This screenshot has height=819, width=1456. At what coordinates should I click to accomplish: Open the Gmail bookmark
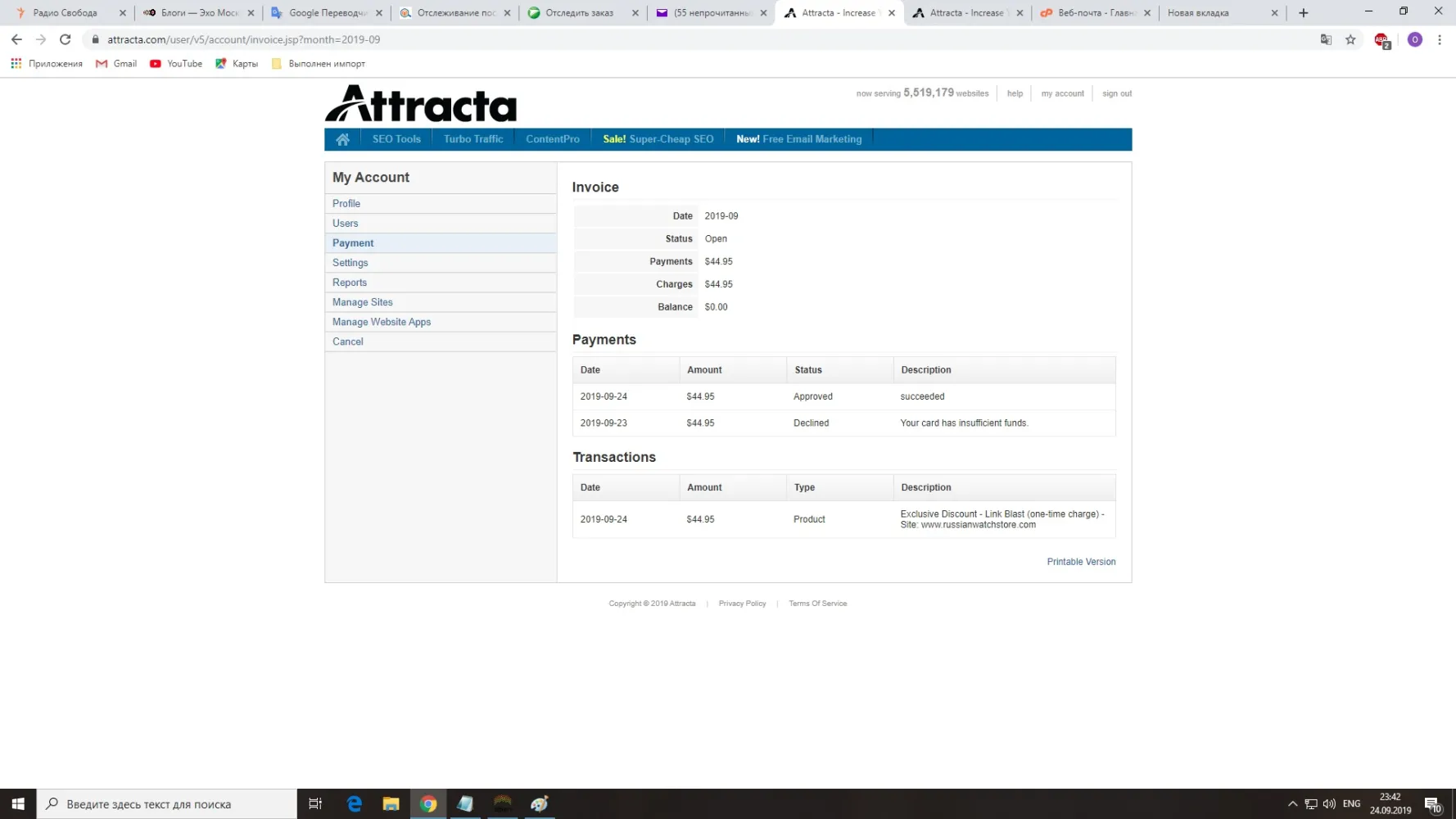pos(116,64)
